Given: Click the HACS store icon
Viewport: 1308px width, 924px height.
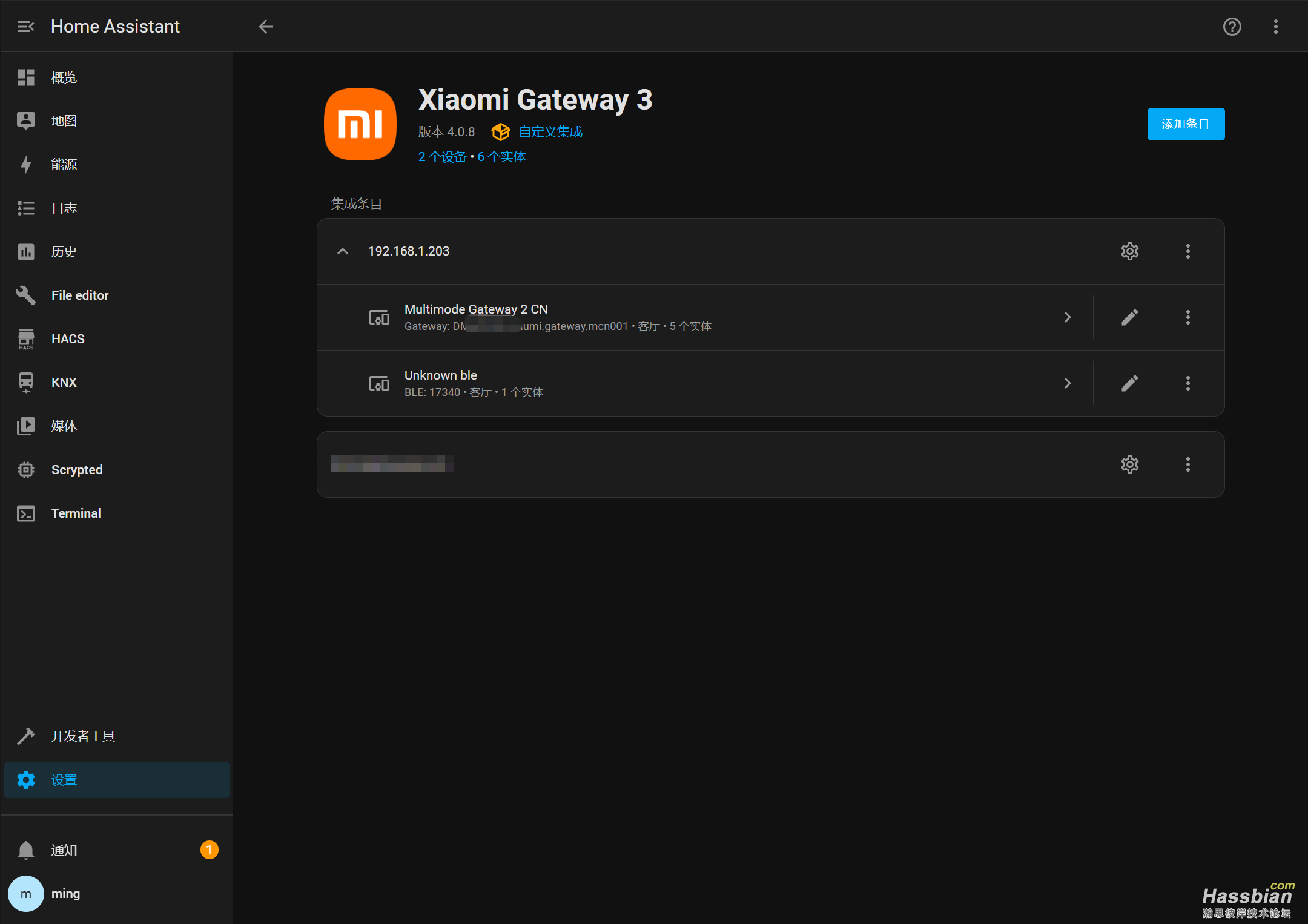Looking at the screenshot, I should pos(26,339).
